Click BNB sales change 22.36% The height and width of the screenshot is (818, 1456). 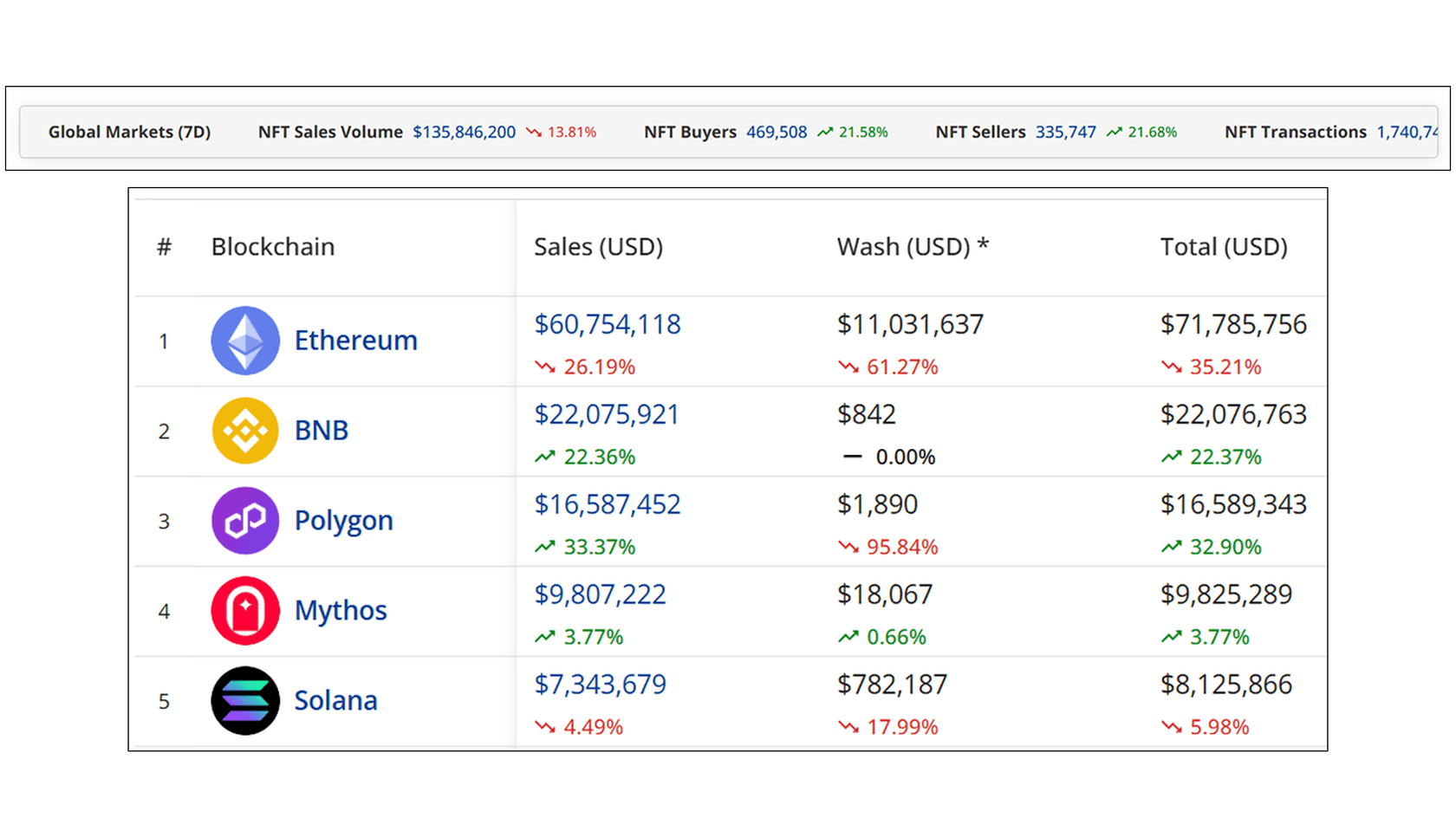pyautogui.click(x=585, y=458)
